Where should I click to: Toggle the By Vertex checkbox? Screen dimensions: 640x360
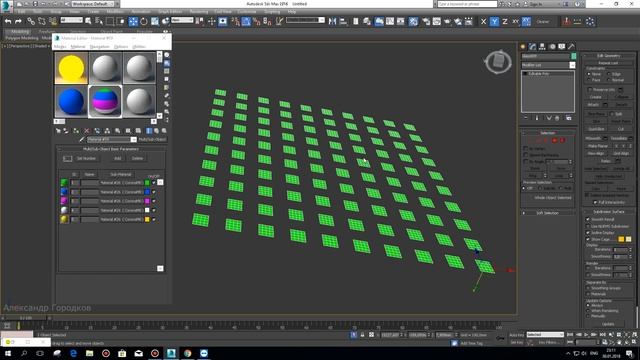(526, 149)
